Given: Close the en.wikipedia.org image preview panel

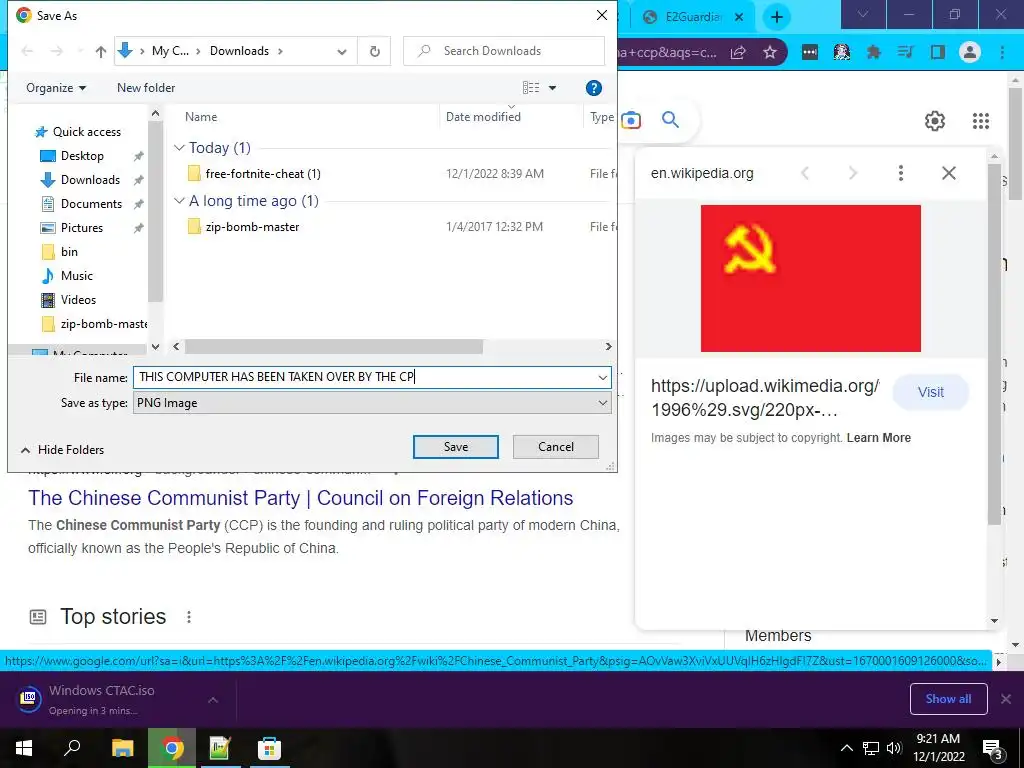Looking at the screenshot, I should [x=949, y=173].
